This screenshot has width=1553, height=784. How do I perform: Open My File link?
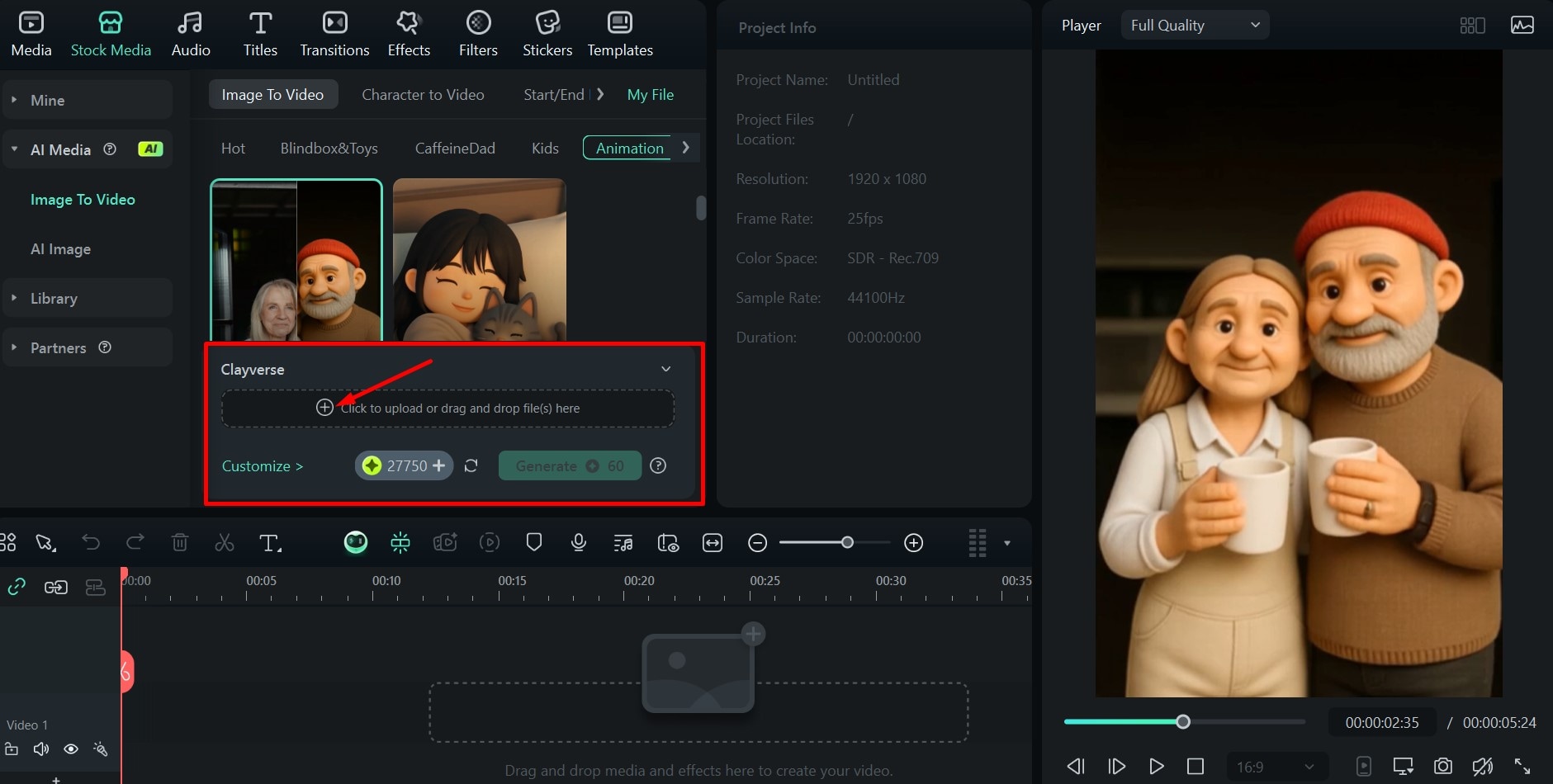(x=651, y=95)
